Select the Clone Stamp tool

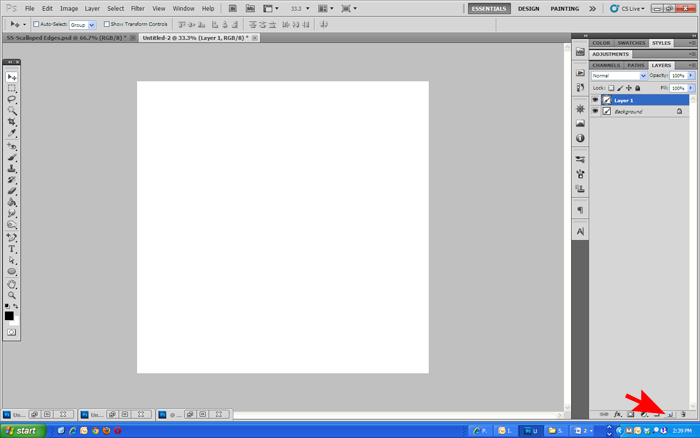click(12, 169)
